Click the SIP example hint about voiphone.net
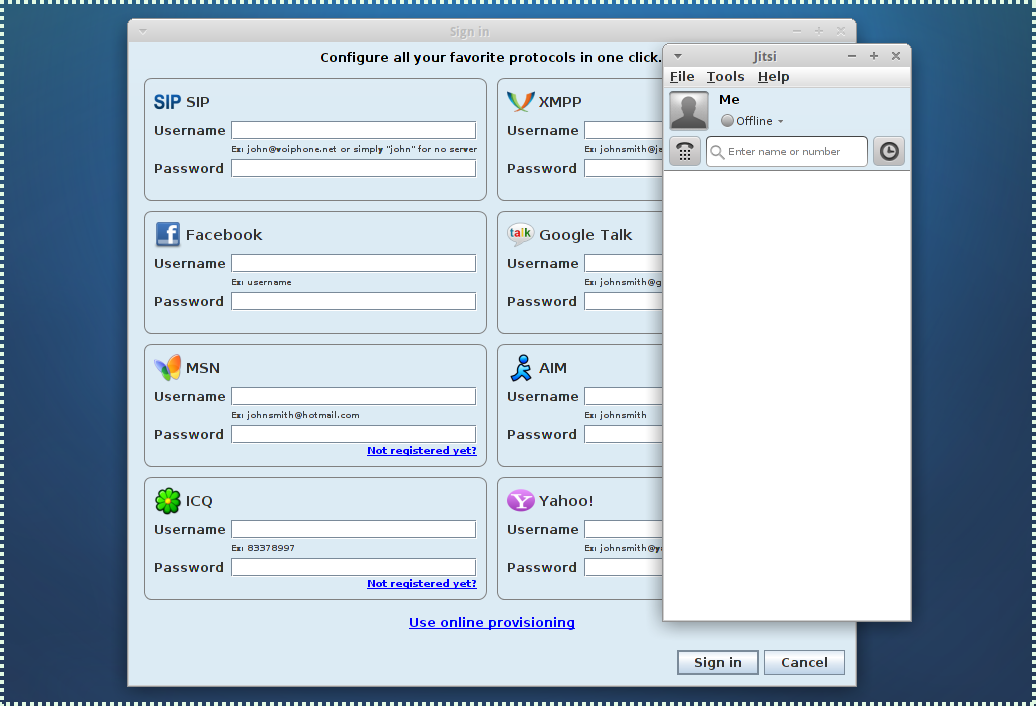The height and width of the screenshot is (706, 1036). (354, 149)
